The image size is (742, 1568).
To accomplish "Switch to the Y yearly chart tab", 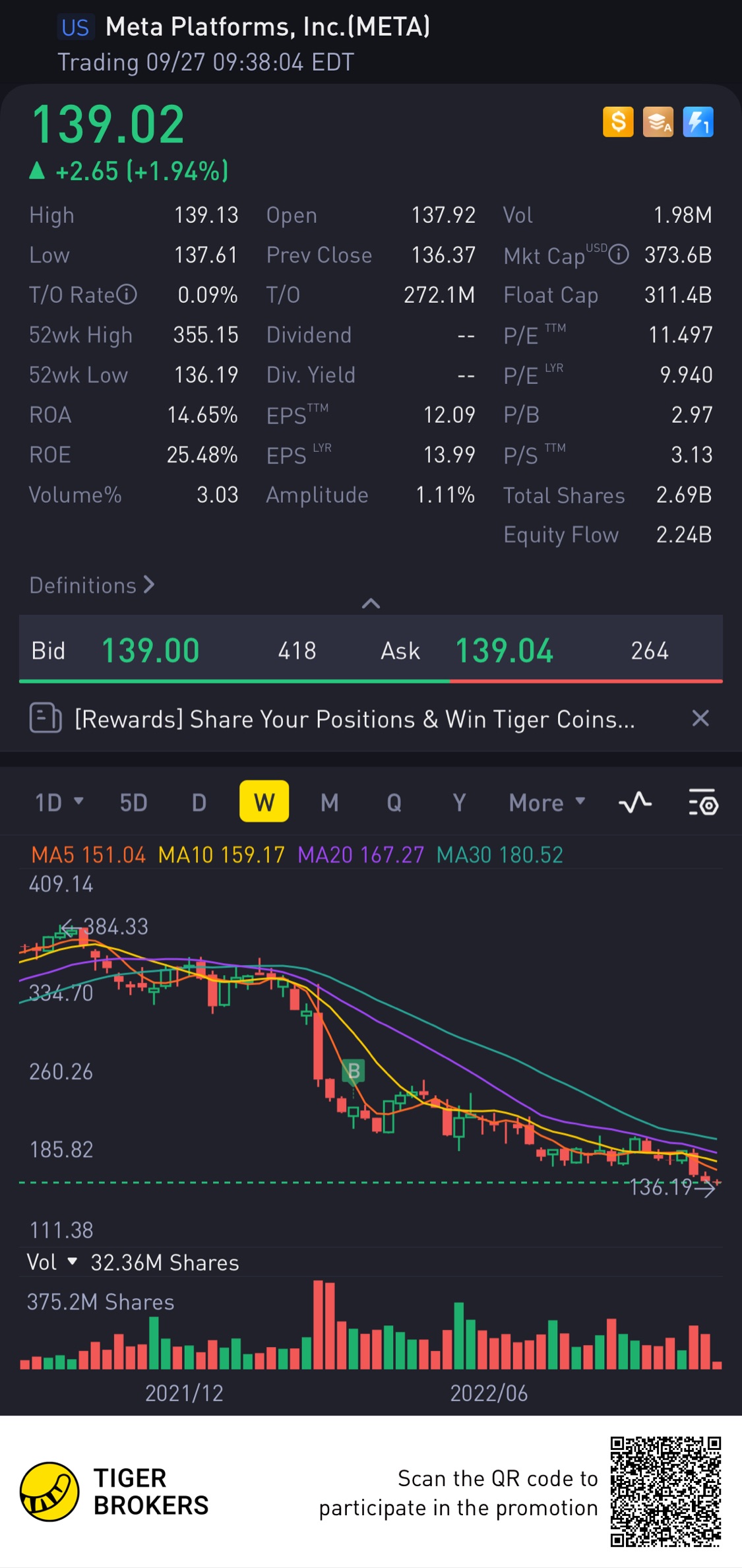I will [x=459, y=802].
